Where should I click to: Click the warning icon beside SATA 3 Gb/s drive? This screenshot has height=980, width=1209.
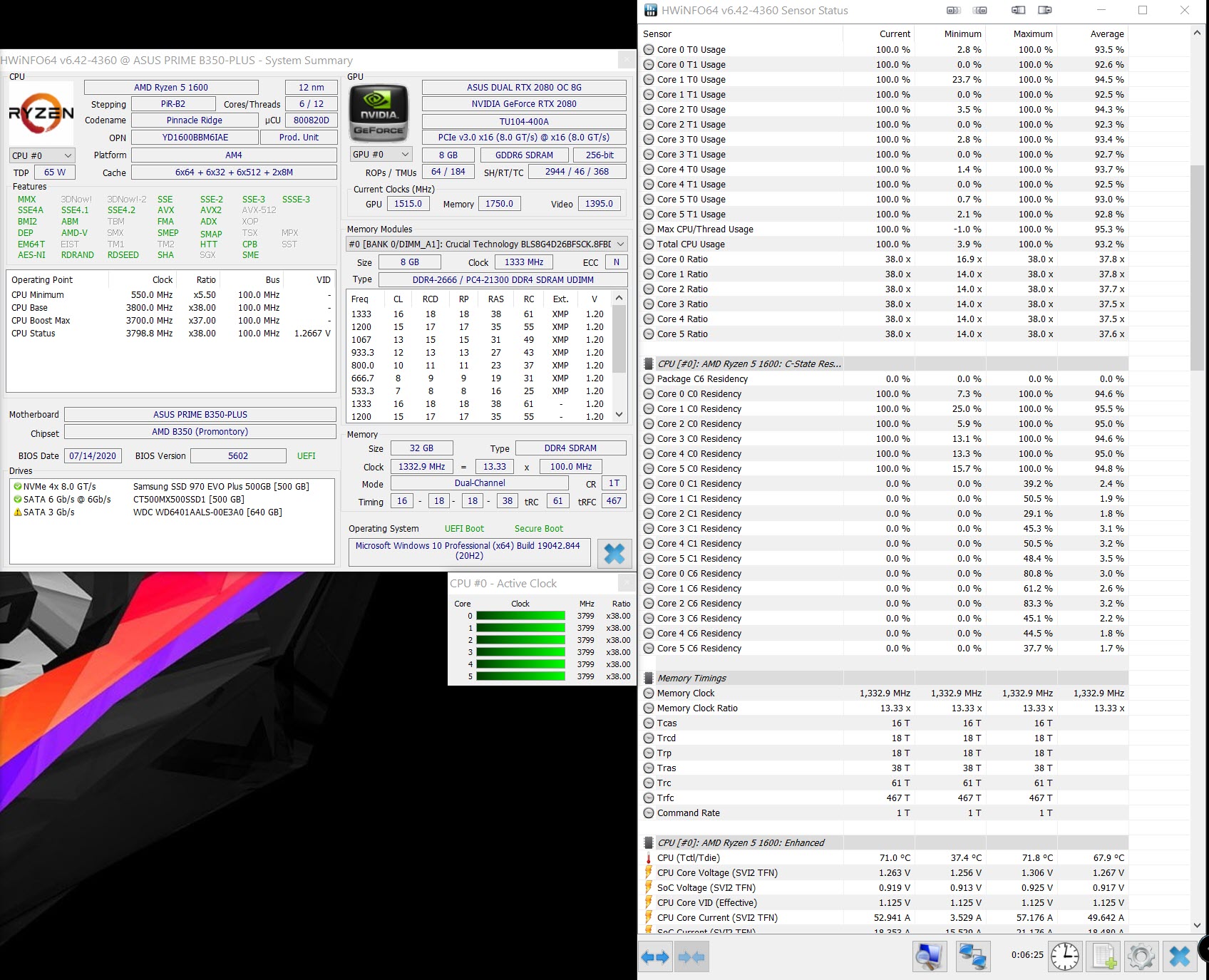pyautogui.click(x=18, y=512)
